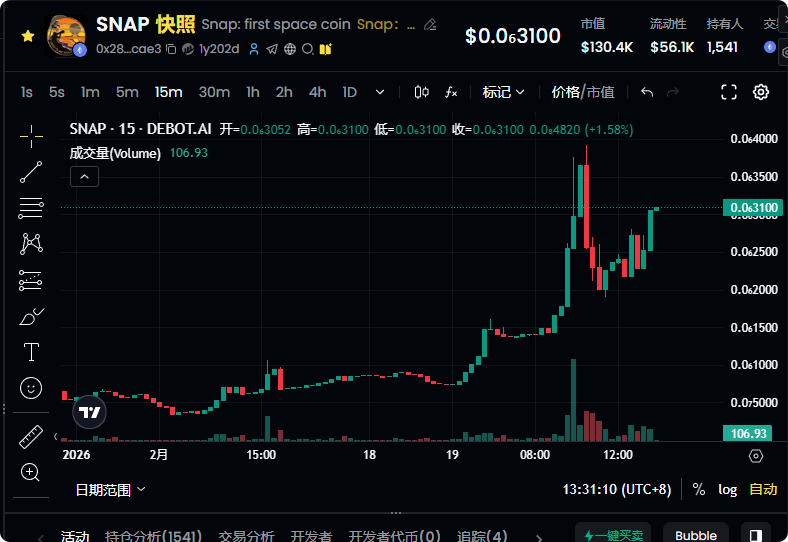The width and height of the screenshot is (788, 542).
Task: Open the 日期范围 date range dropdown
Action: (x=111, y=489)
